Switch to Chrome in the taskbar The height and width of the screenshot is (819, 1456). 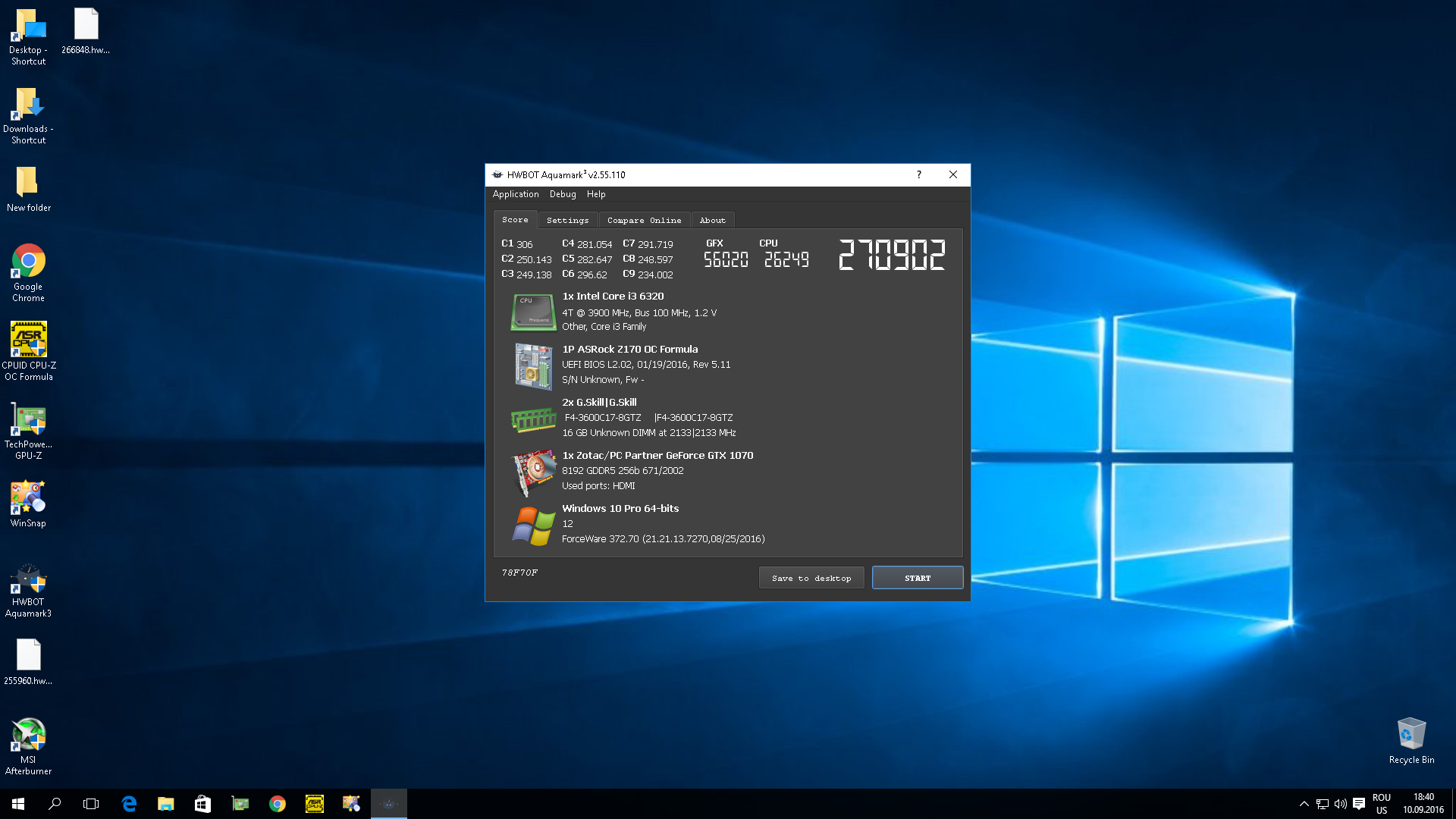tap(278, 804)
